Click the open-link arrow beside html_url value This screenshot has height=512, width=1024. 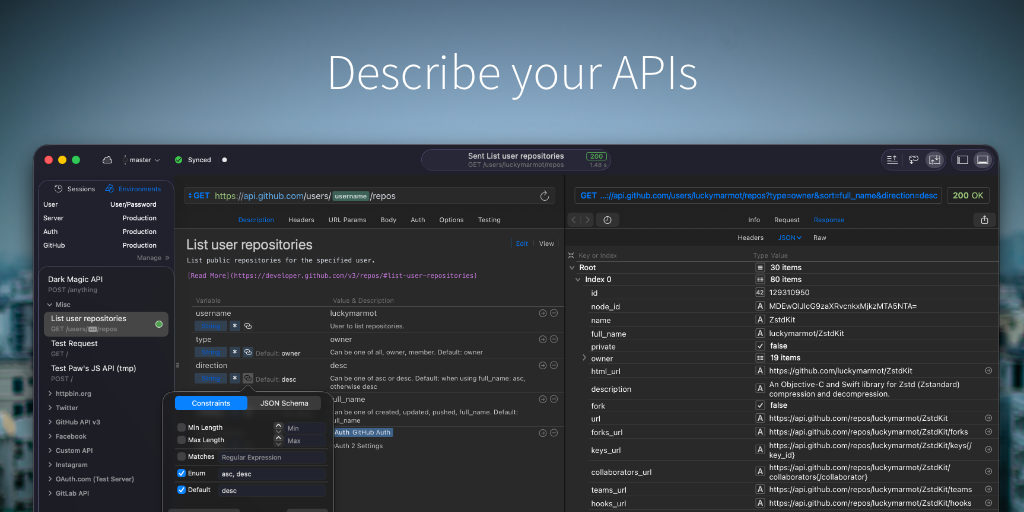pyautogui.click(x=988, y=370)
